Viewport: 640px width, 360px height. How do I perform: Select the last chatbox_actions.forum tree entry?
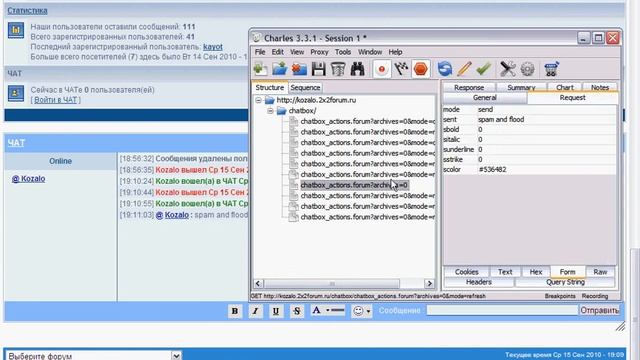367,217
